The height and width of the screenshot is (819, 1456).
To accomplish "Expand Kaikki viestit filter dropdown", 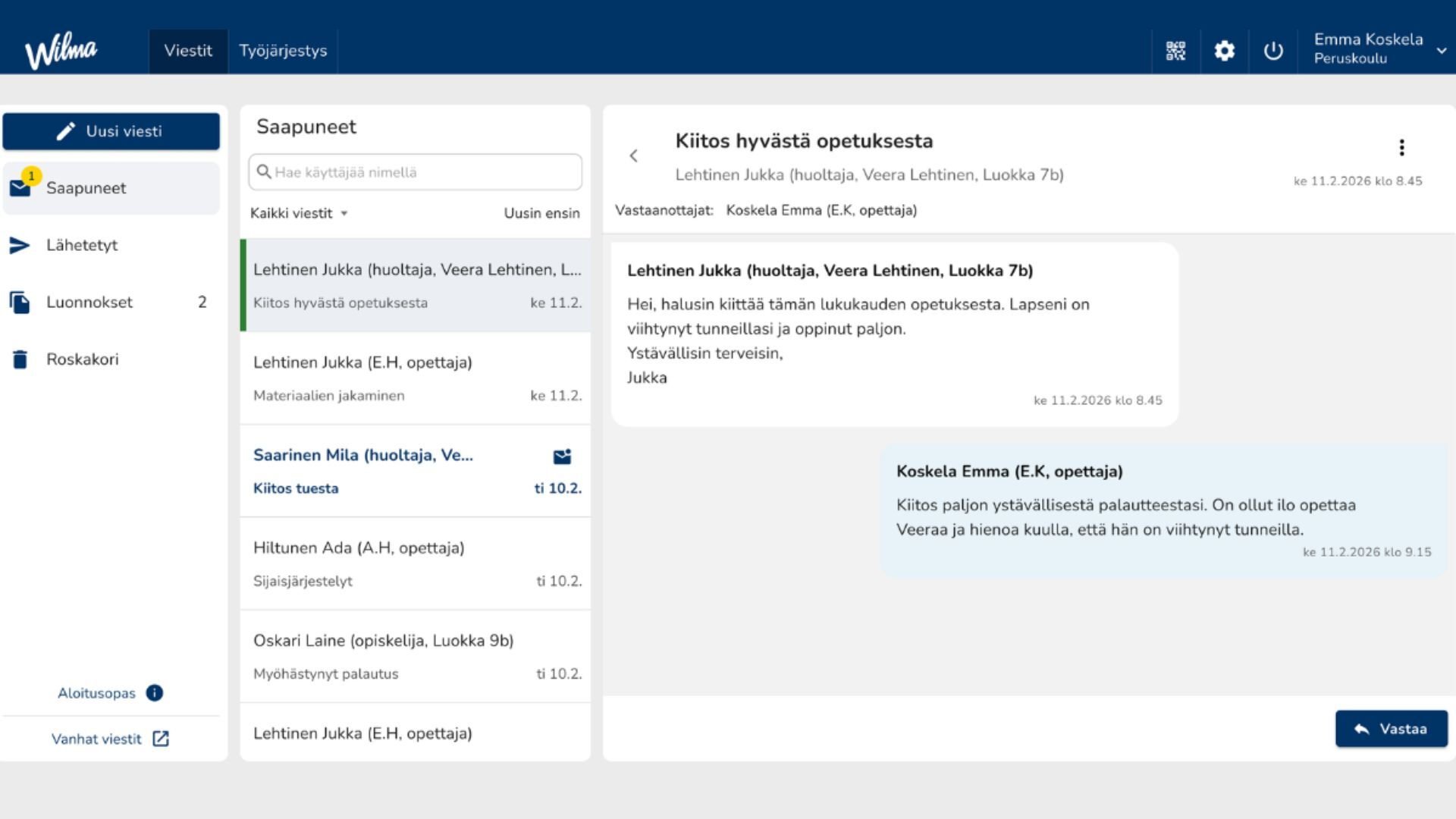I will (299, 213).
